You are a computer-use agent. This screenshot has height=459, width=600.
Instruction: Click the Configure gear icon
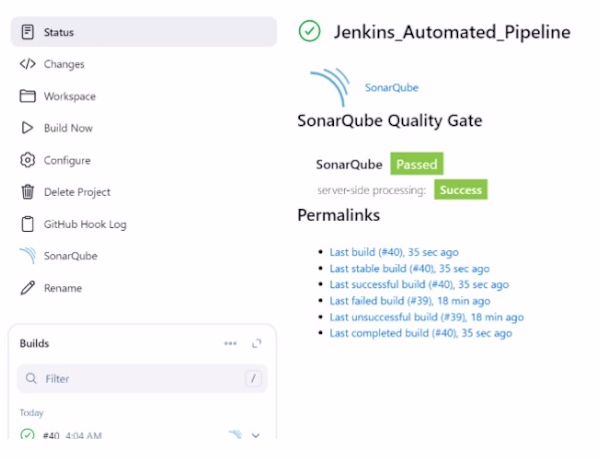coord(28,160)
